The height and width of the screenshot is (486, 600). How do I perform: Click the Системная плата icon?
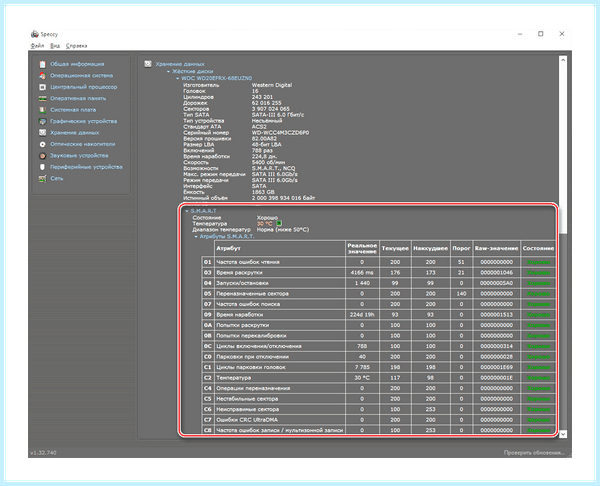tap(42, 110)
